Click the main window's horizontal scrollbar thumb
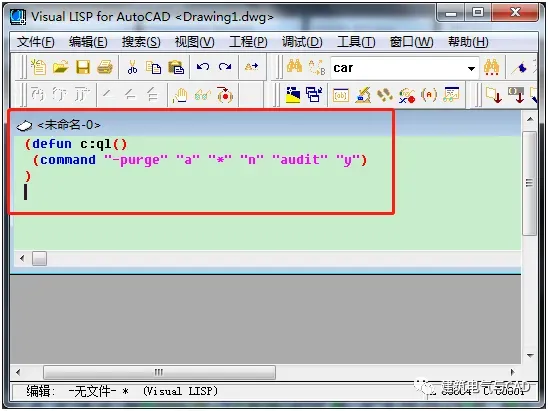The height and width of the screenshot is (411, 548). pos(159,372)
